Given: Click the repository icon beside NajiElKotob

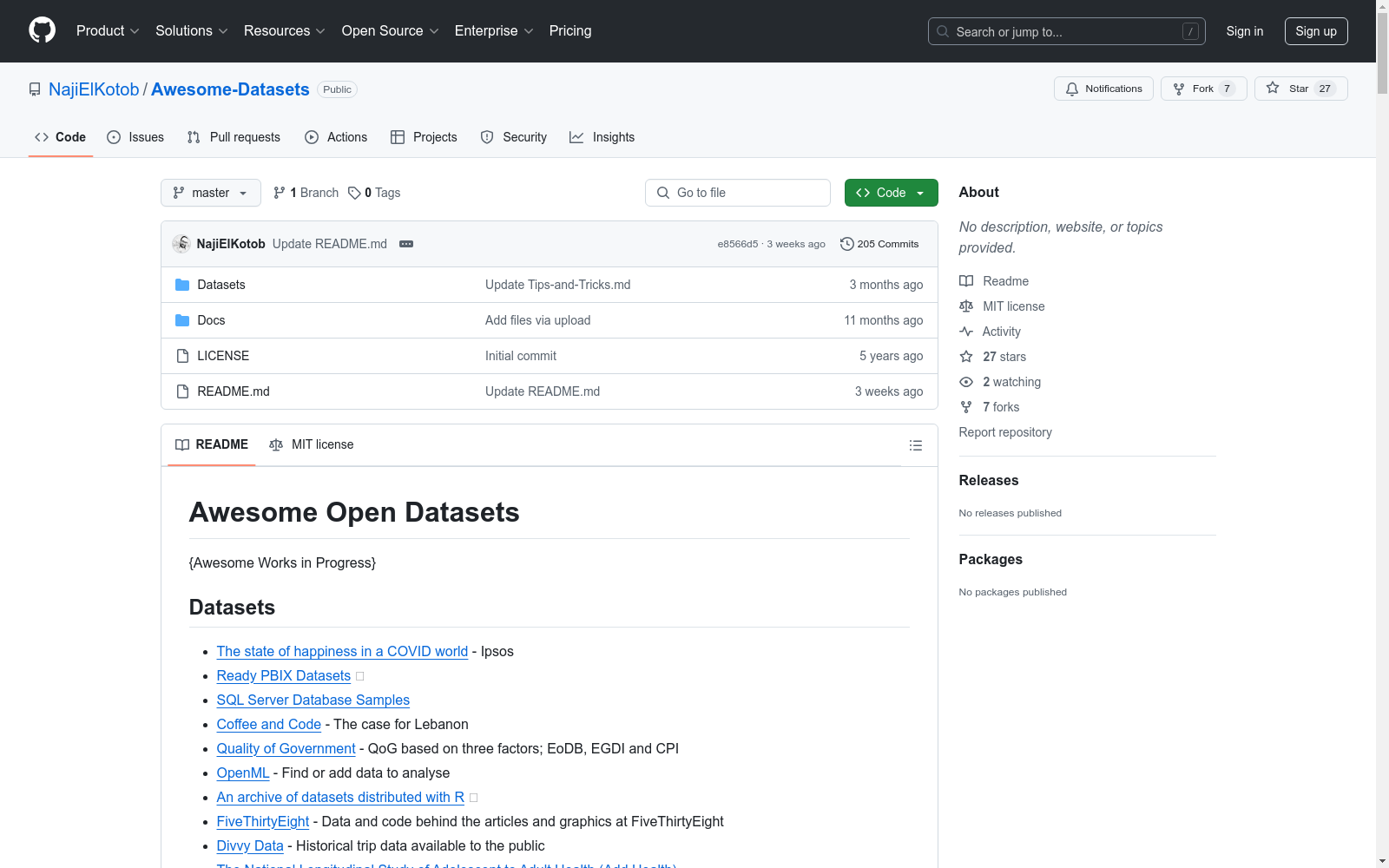Looking at the screenshot, I should click(x=35, y=89).
